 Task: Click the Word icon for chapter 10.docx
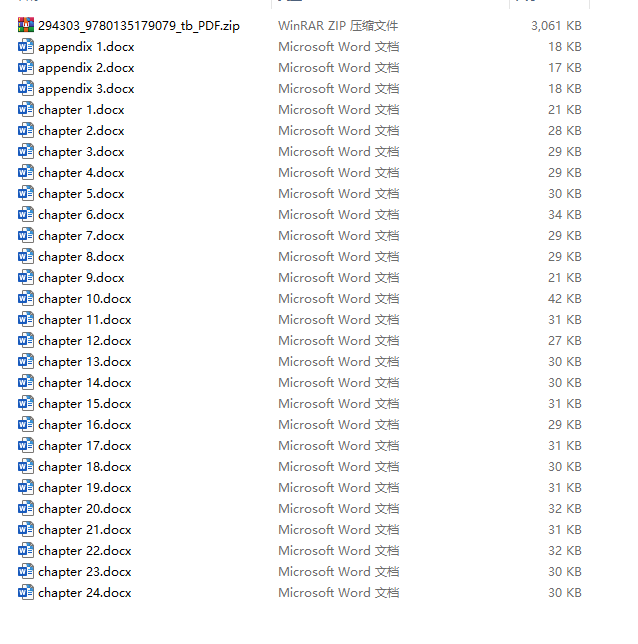(x=26, y=298)
